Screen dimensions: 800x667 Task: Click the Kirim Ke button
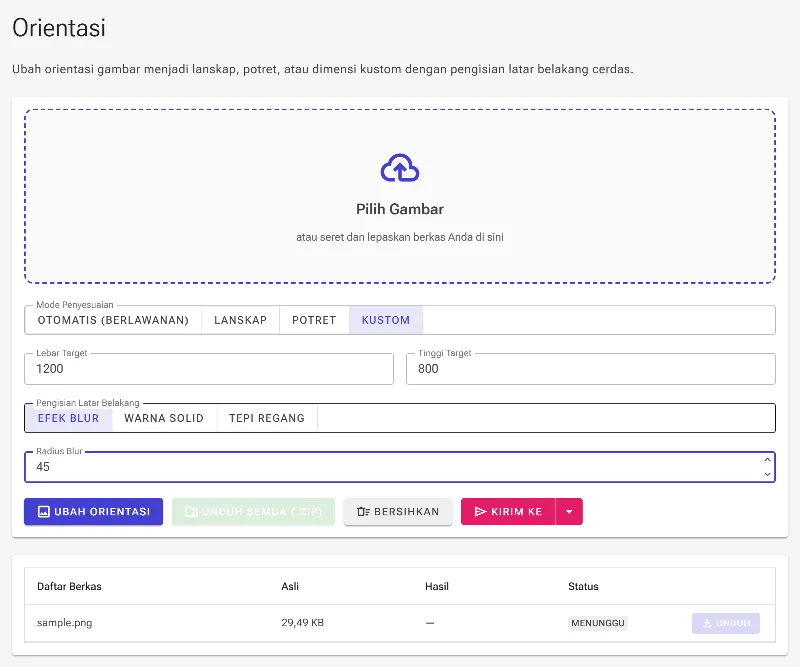(508, 511)
